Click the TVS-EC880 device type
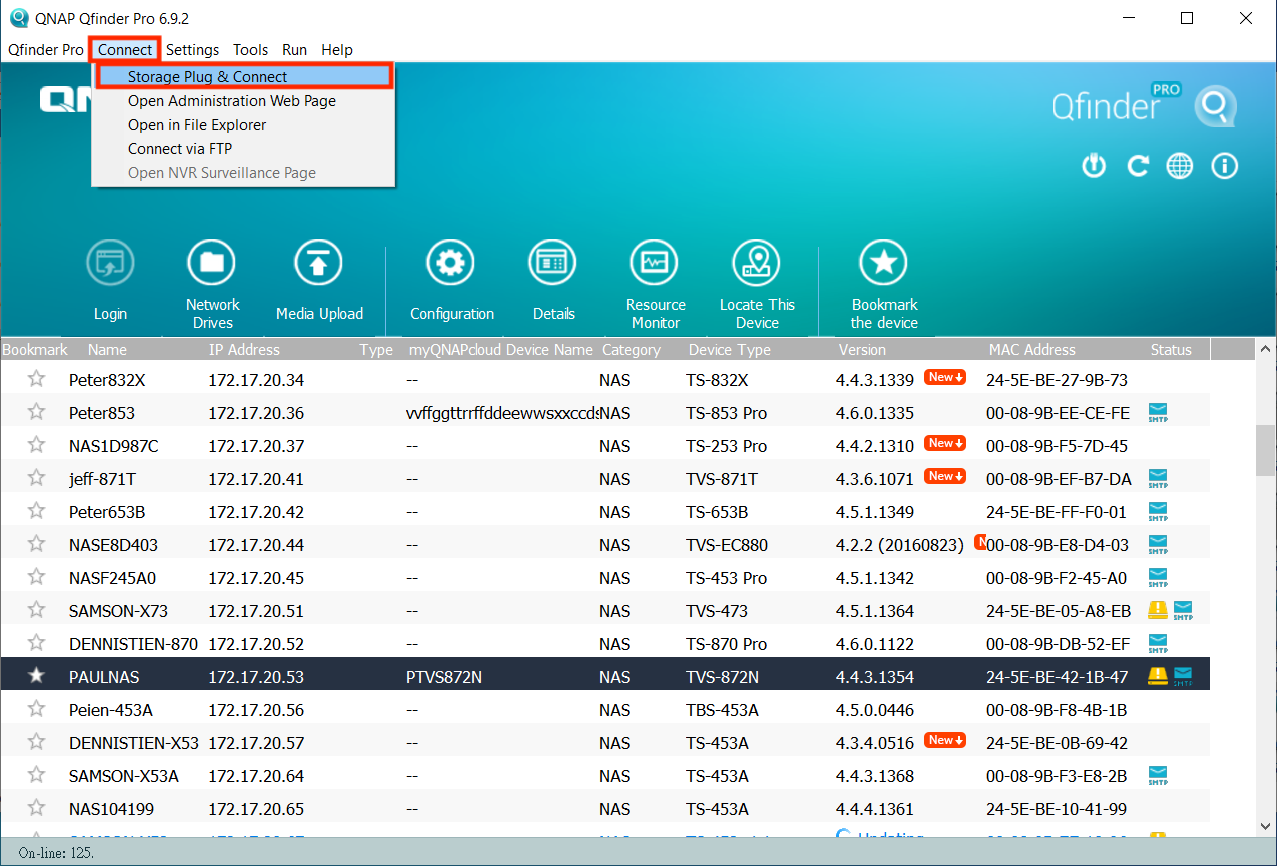 click(x=727, y=545)
